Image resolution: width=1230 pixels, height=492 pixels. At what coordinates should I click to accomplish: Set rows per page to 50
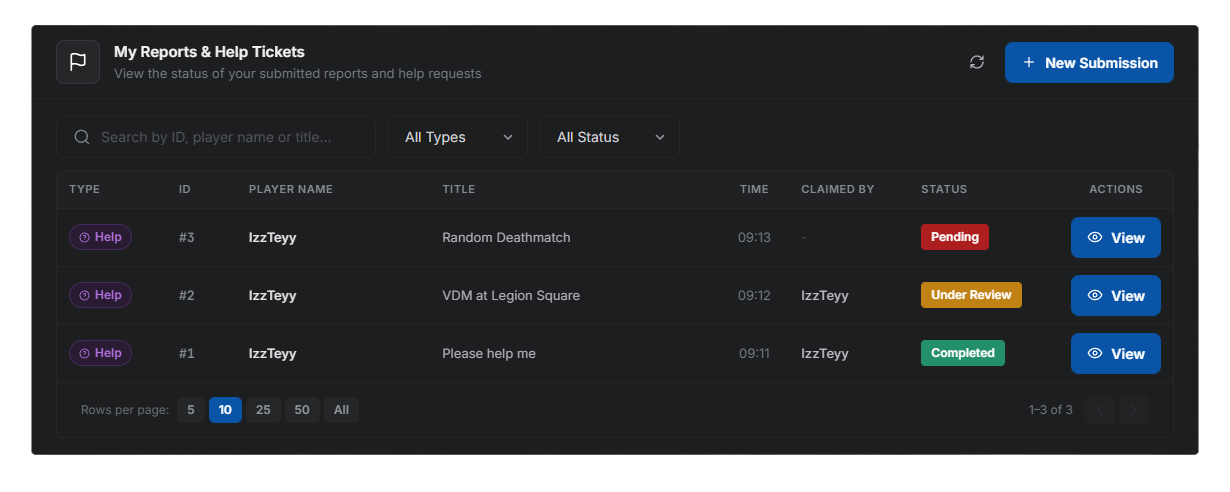pos(302,410)
